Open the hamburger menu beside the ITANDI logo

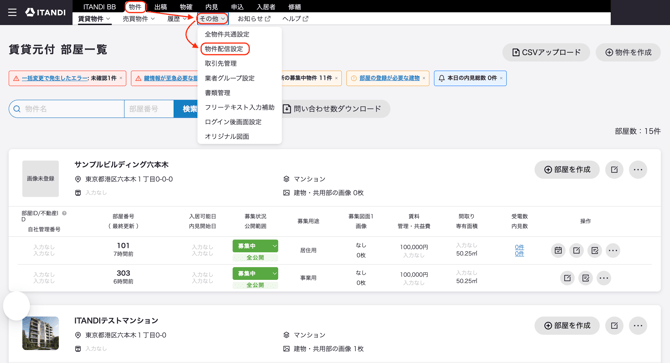point(12,12)
